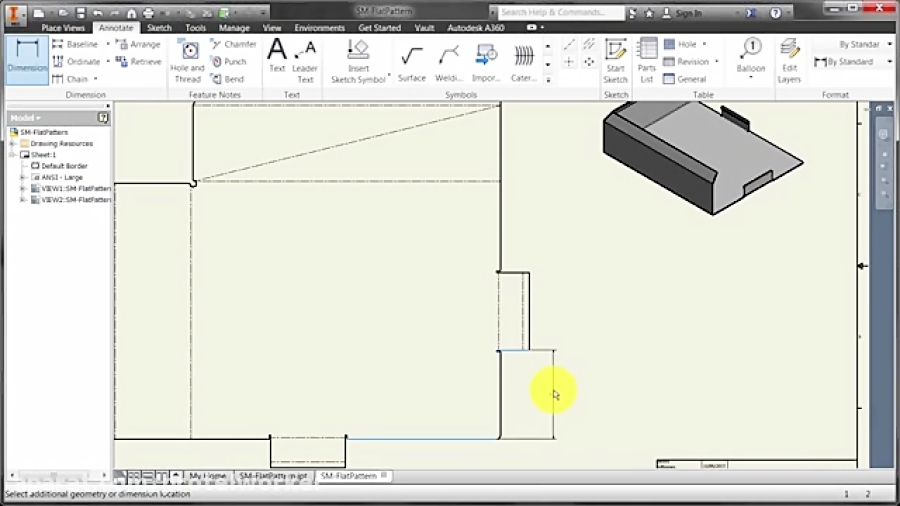Click the isometric part view thumbnail

click(702, 157)
